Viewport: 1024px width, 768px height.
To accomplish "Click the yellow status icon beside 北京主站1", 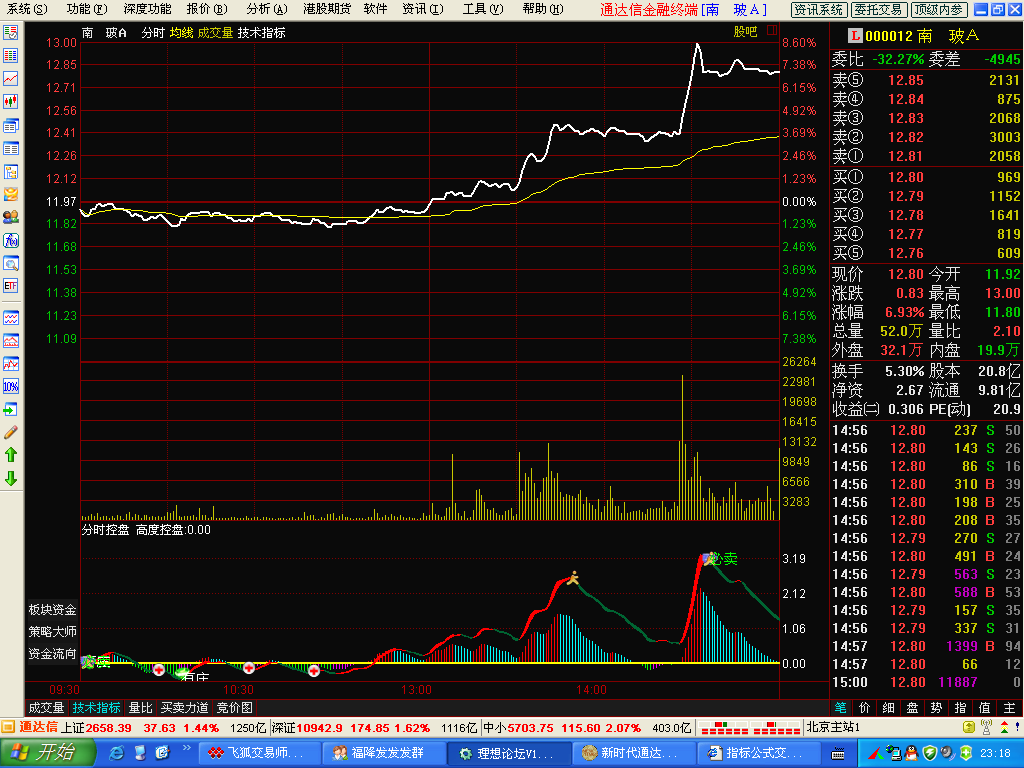I will click(x=969, y=727).
